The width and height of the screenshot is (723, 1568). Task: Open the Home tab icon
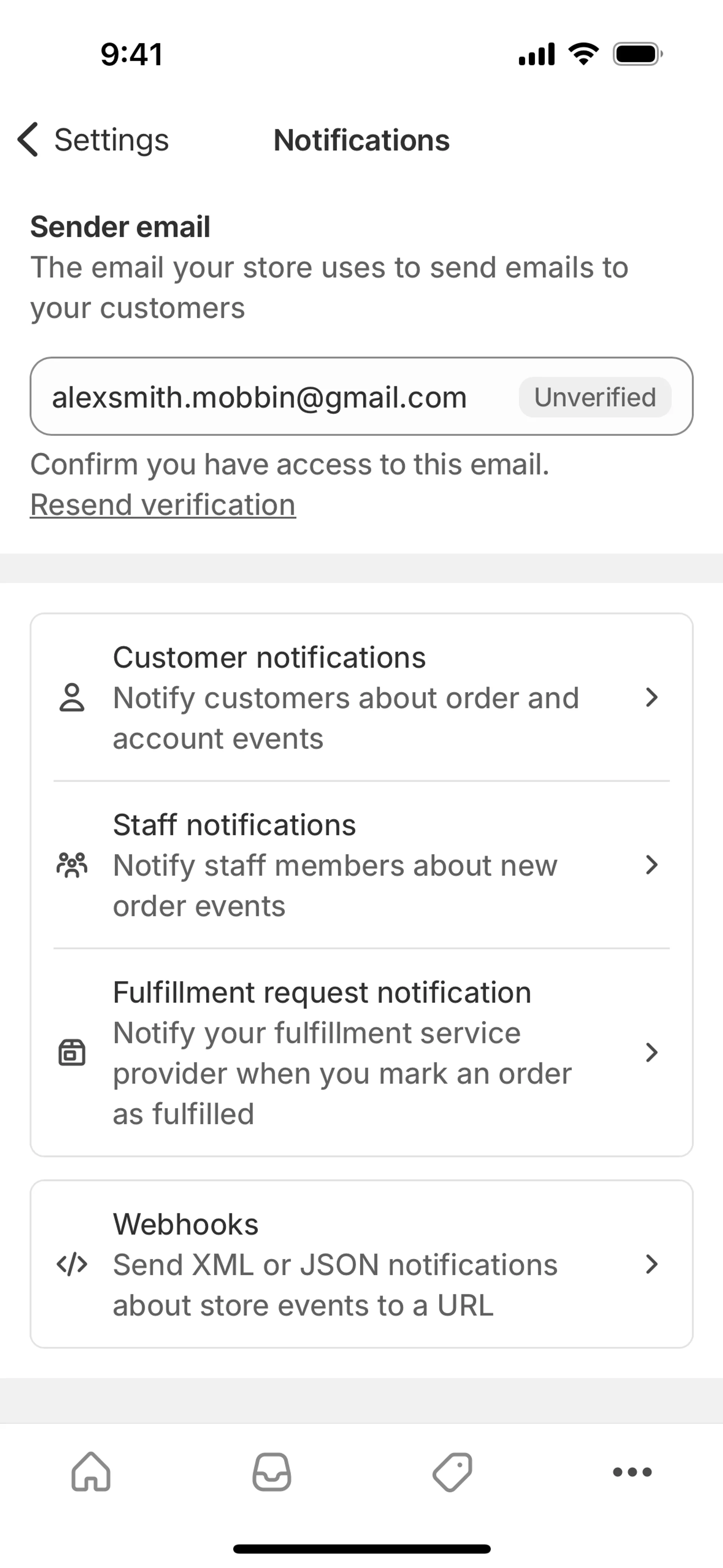tap(91, 1472)
